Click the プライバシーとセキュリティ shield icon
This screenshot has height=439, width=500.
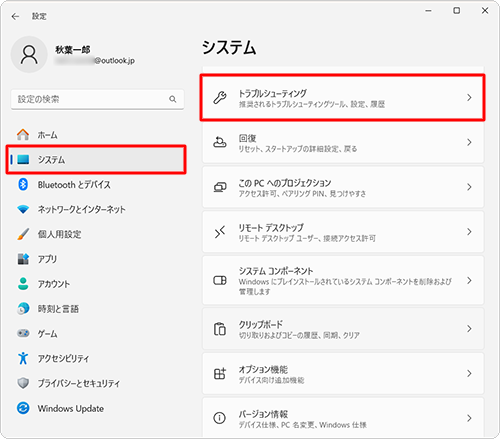23,383
